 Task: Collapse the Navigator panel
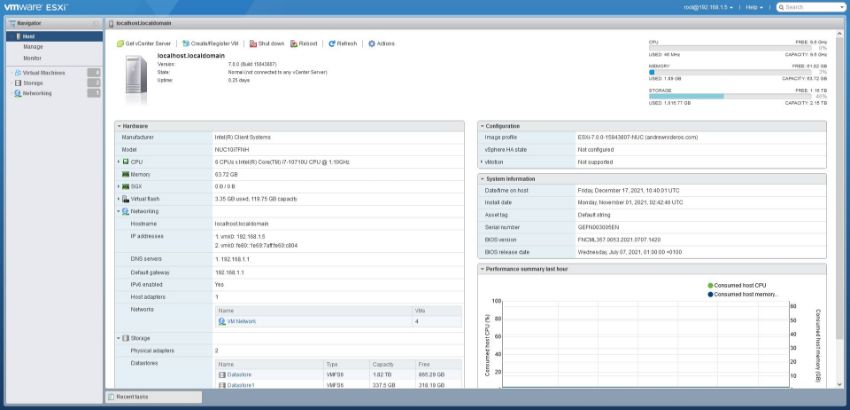[x=96, y=23]
